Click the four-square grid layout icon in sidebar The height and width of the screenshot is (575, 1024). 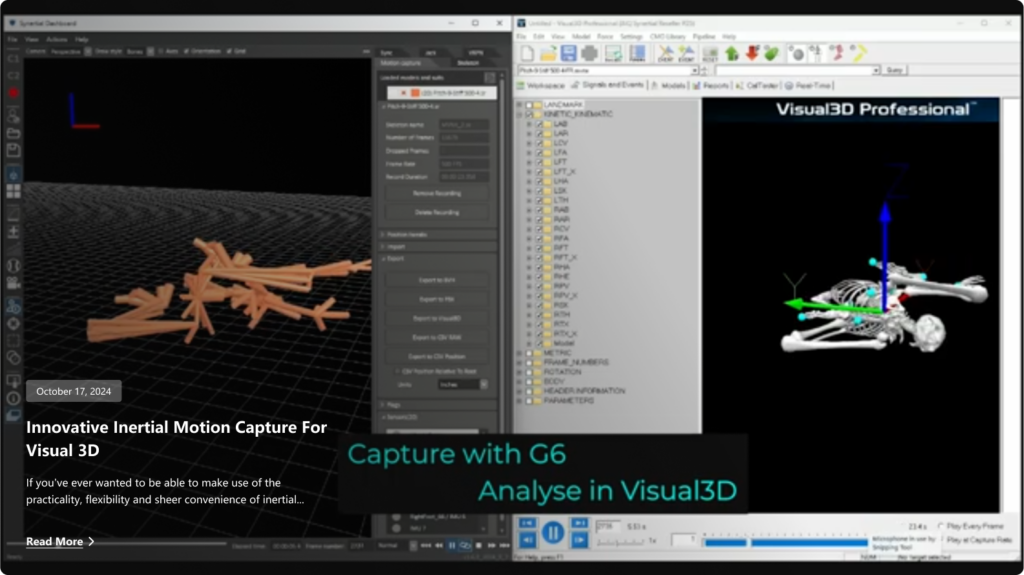click(14, 190)
